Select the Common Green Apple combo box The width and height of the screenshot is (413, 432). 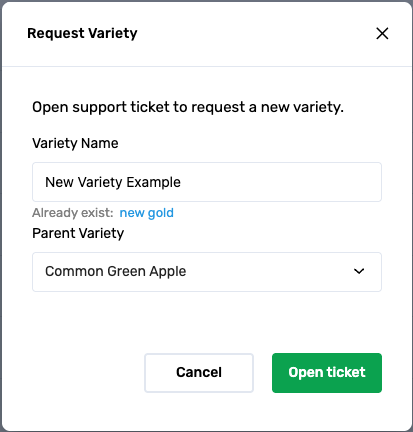[x=207, y=272]
